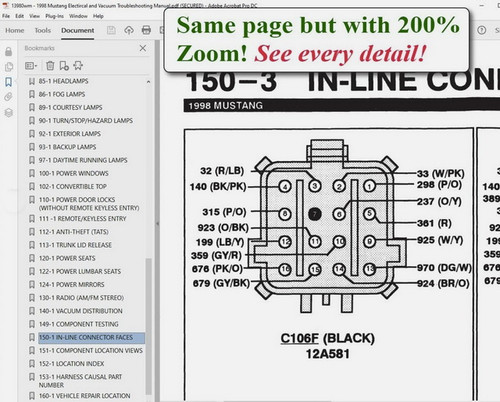Open the Edit menu
This screenshot has height=402, width=500.
click(x=19, y=16)
